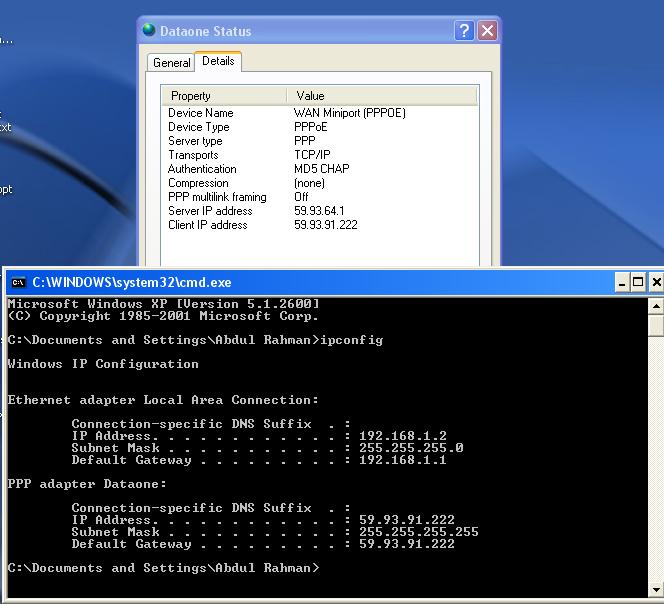Screen dimensions: 664x604
Task: Click the Dataone Status globe icon
Action: 149,30
